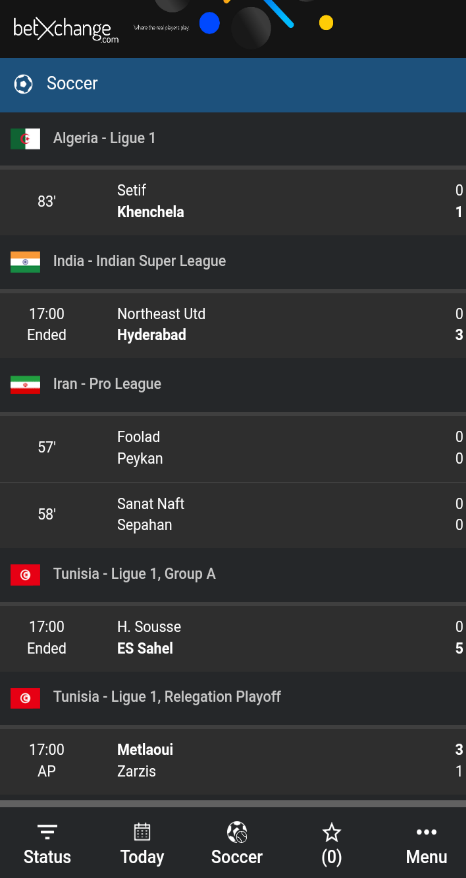Click the soccer ball icon in header
Screen dimensions: 466x878
coord(23,85)
